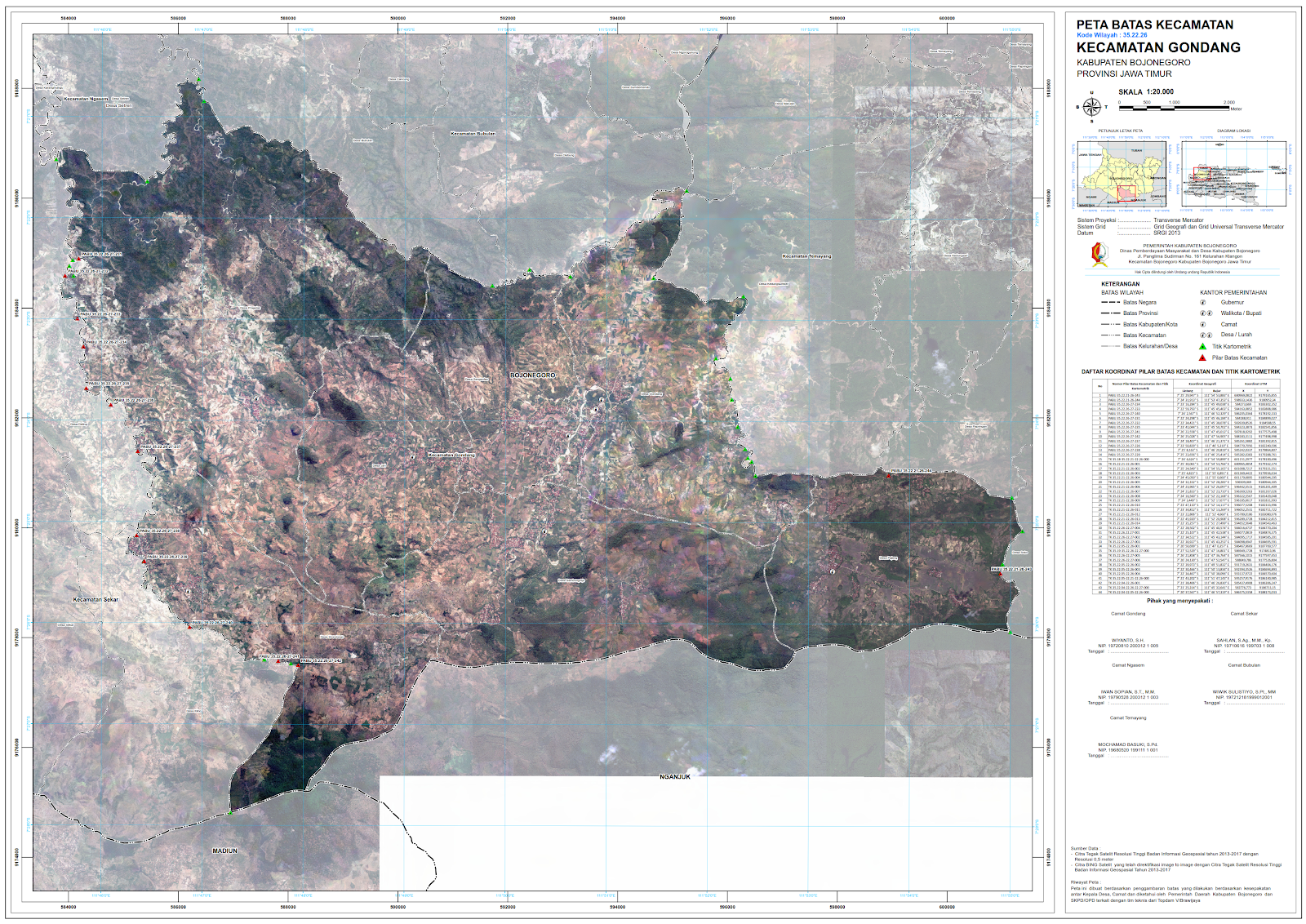Click the 590000 easting label on the top border
1306x924 pixels.
click(398, 18)
